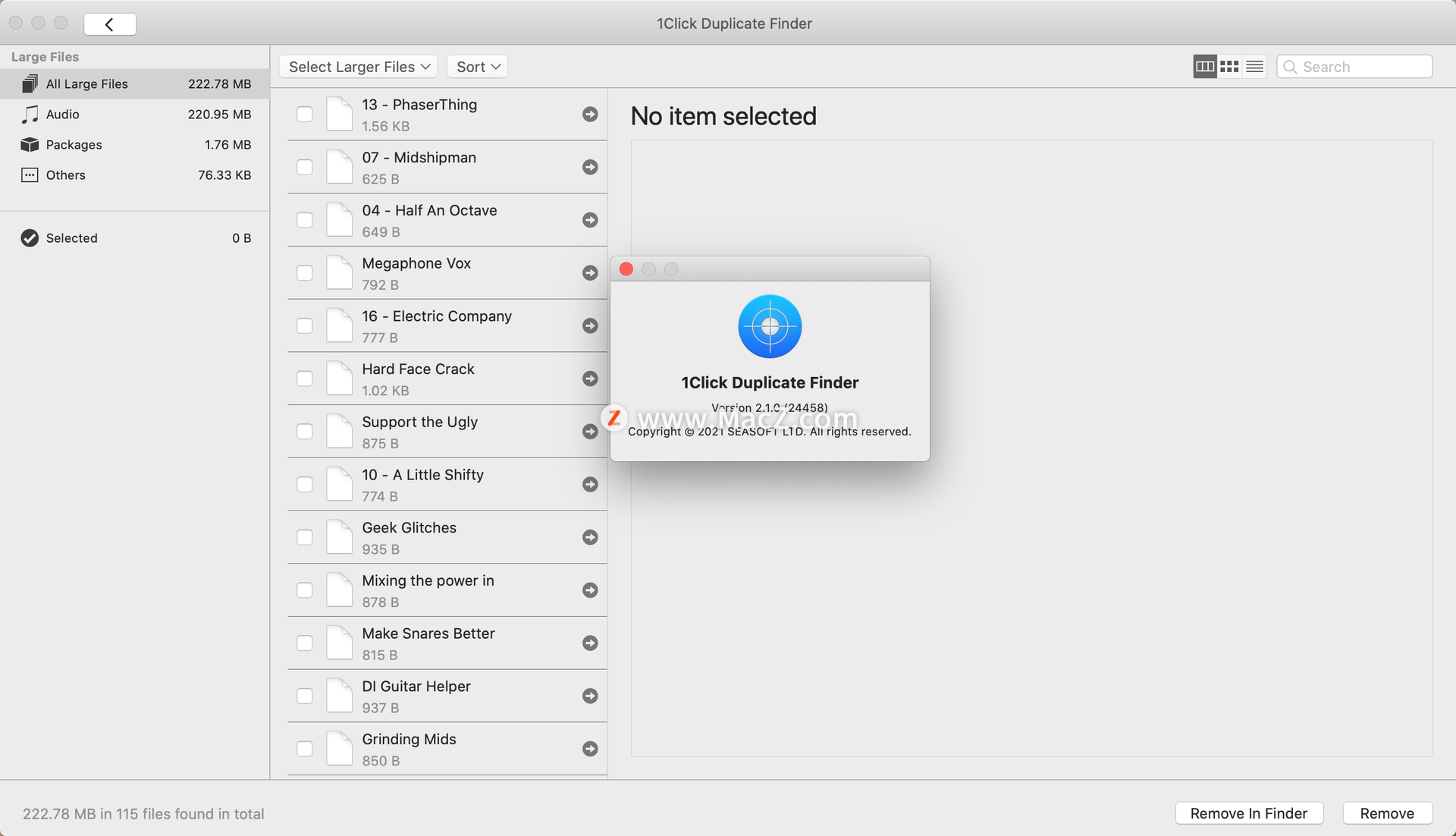Reveal Grinding Mids with its arrow icon
The width and height of the screenshot is (1456, 836).
(590, 749)
